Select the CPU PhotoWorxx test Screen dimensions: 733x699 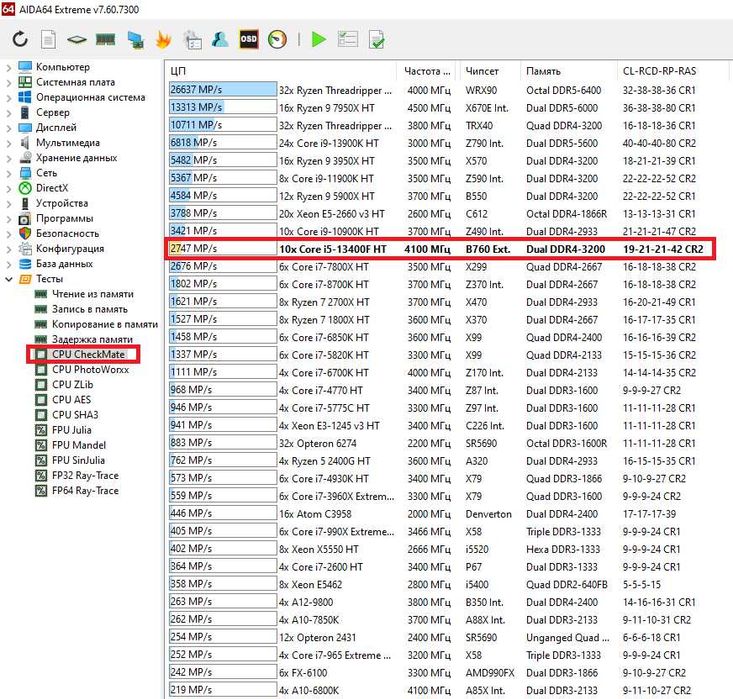[x=90, y=369]
